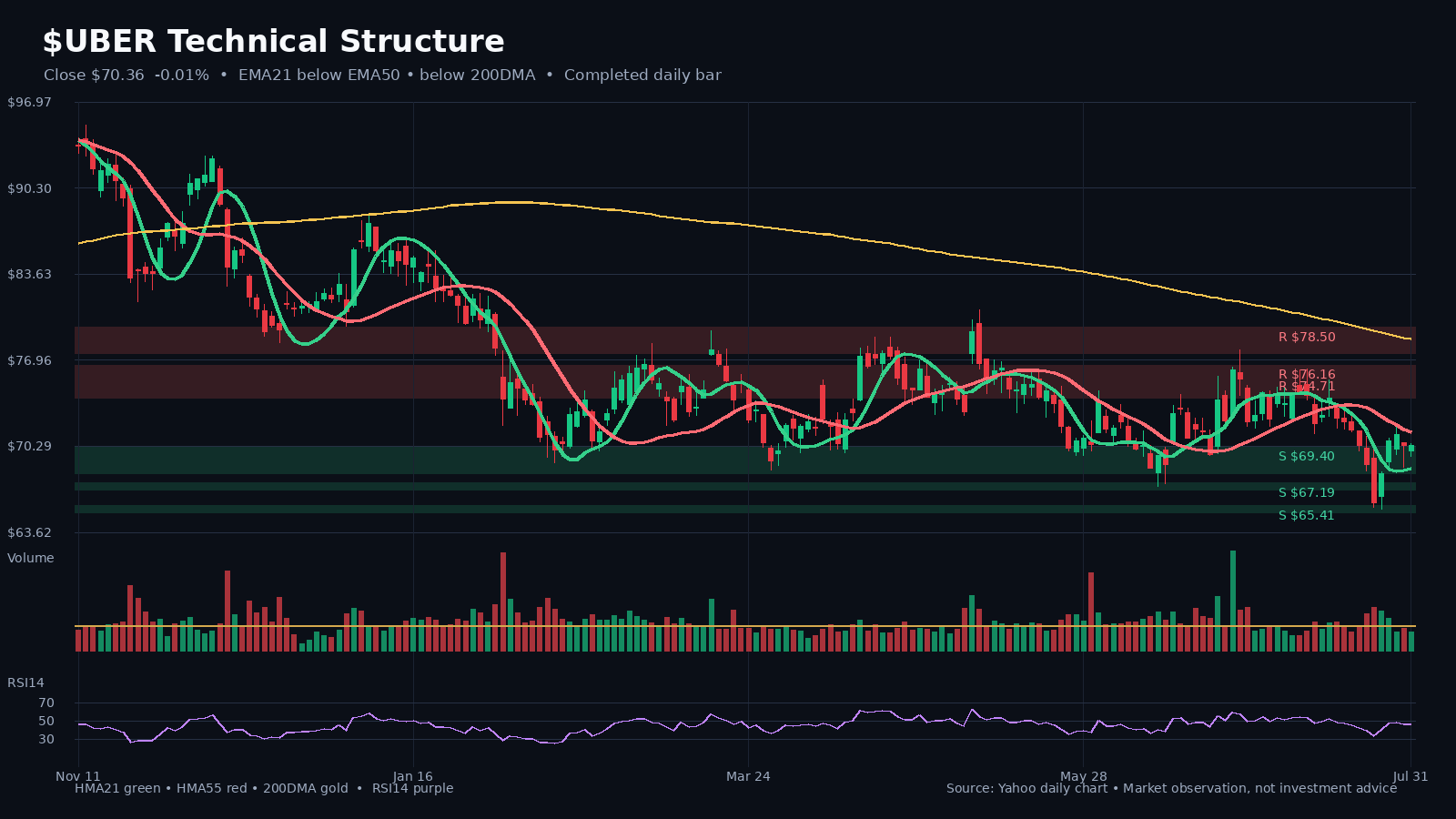Image resolution: width=1456 pixels, height=819 pixels.
Task: Click the "May 28" date axis label
Action: pyautogui.click(x=1084, y=776)
